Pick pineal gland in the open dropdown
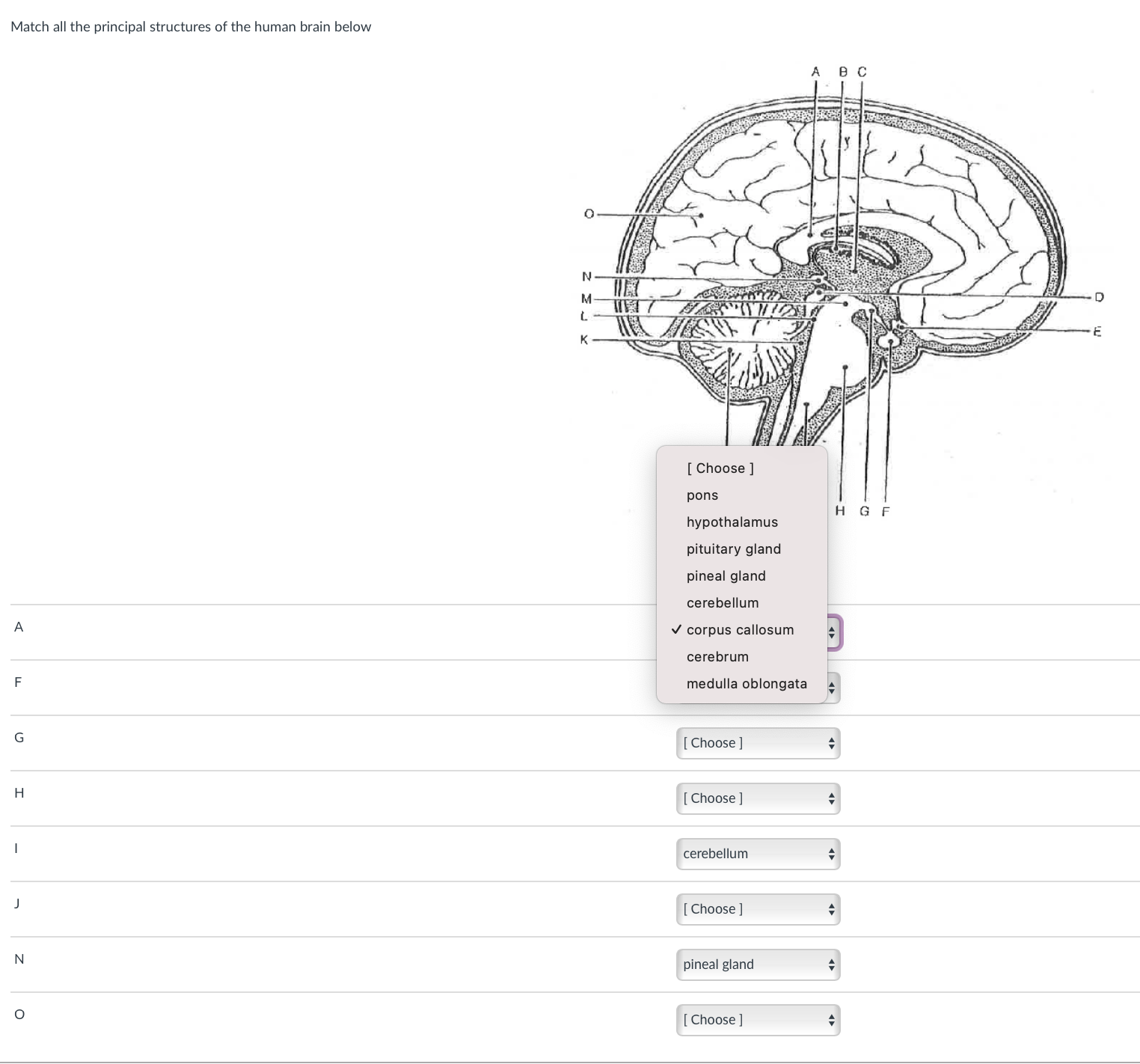 point(726,575)
